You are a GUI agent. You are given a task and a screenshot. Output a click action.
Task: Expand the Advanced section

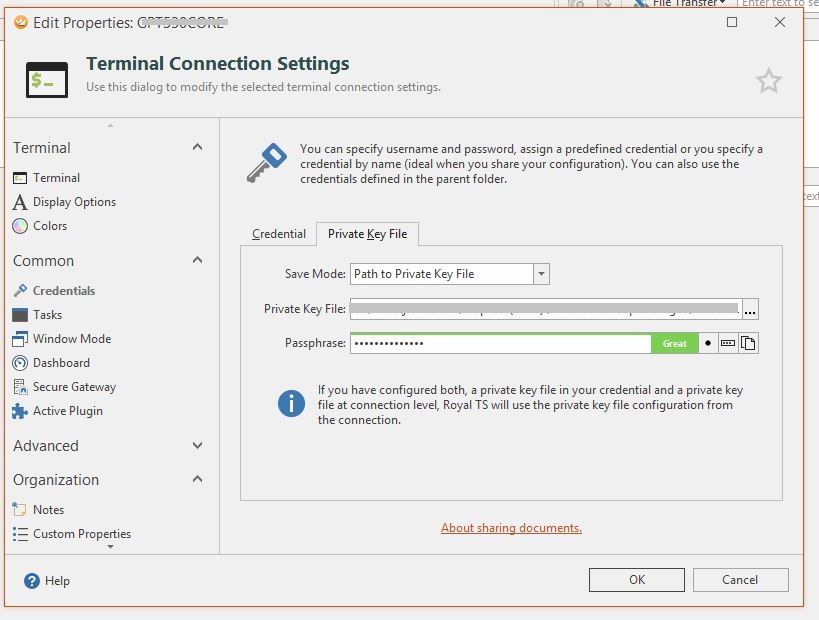(197, 446)
